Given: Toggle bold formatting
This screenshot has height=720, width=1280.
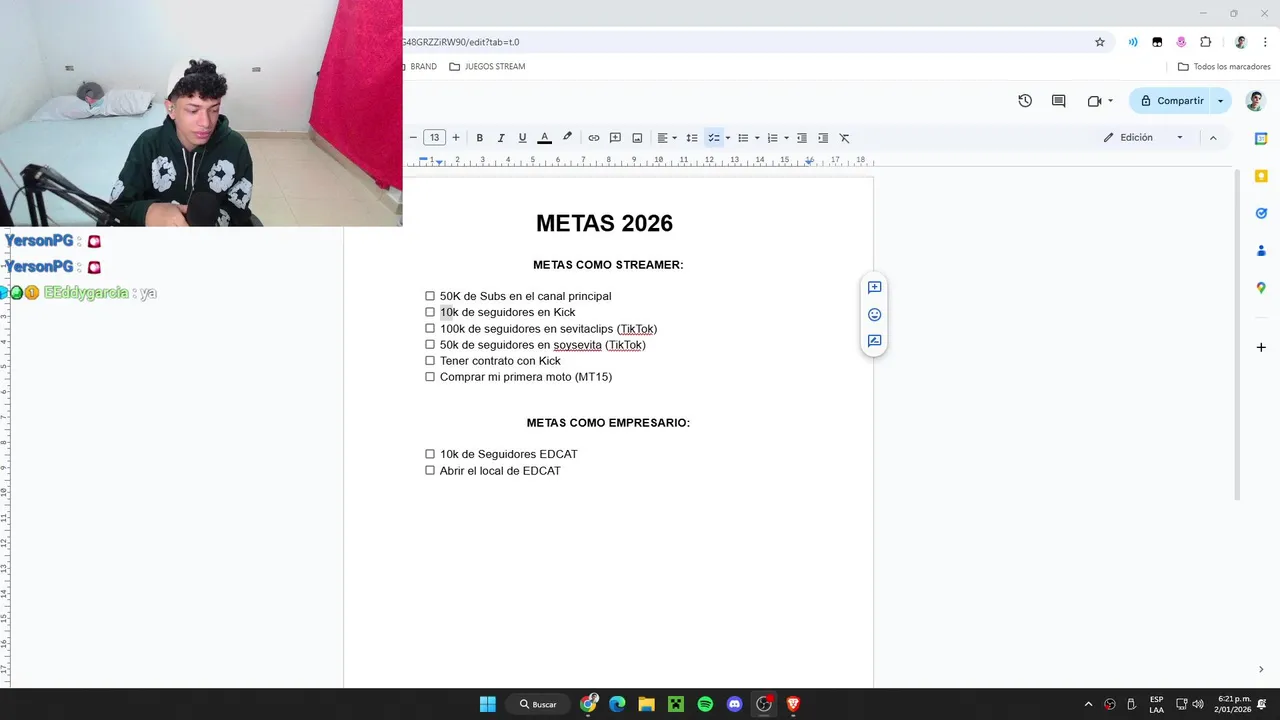Looking at the screenshot, I should [480, 138].
